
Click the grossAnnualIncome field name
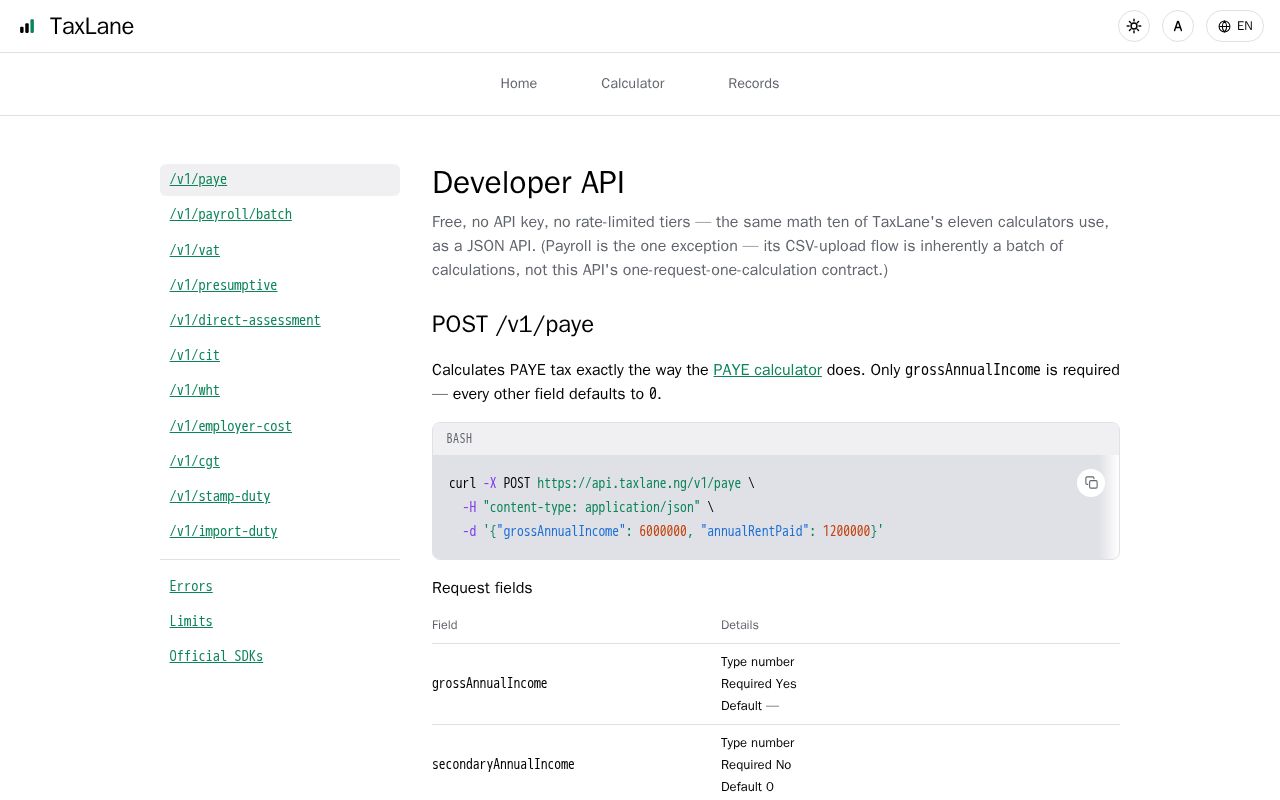tap(490, 684)
